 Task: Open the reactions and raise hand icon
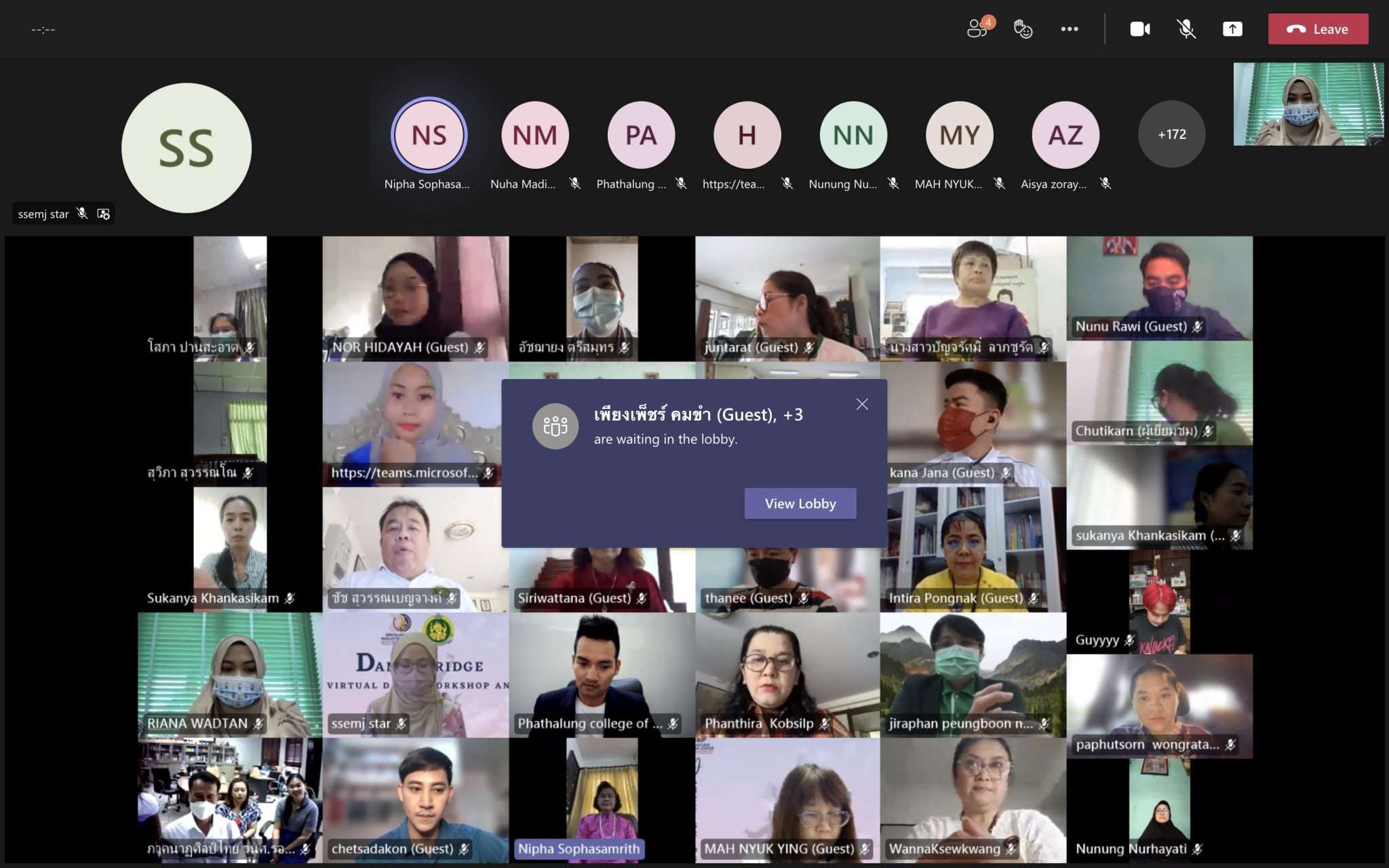[x=1023, y=28]
